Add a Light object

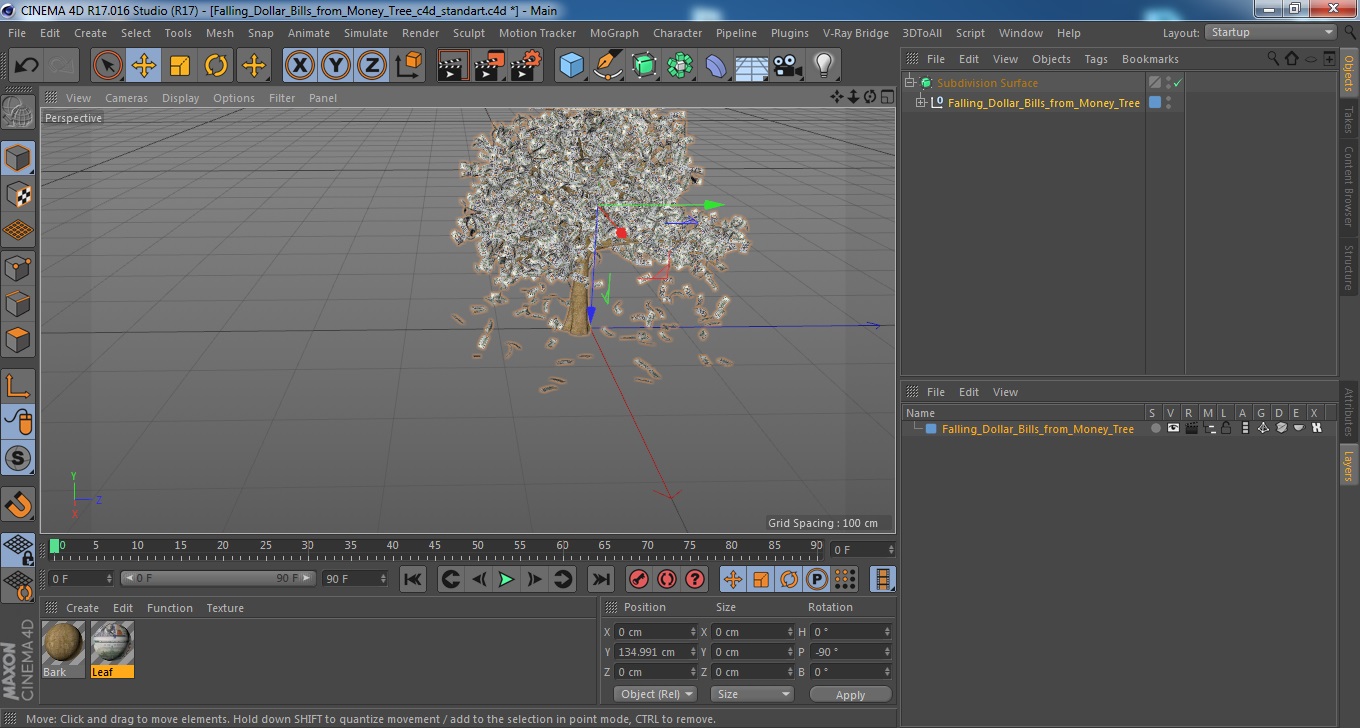tap(824, 66)
